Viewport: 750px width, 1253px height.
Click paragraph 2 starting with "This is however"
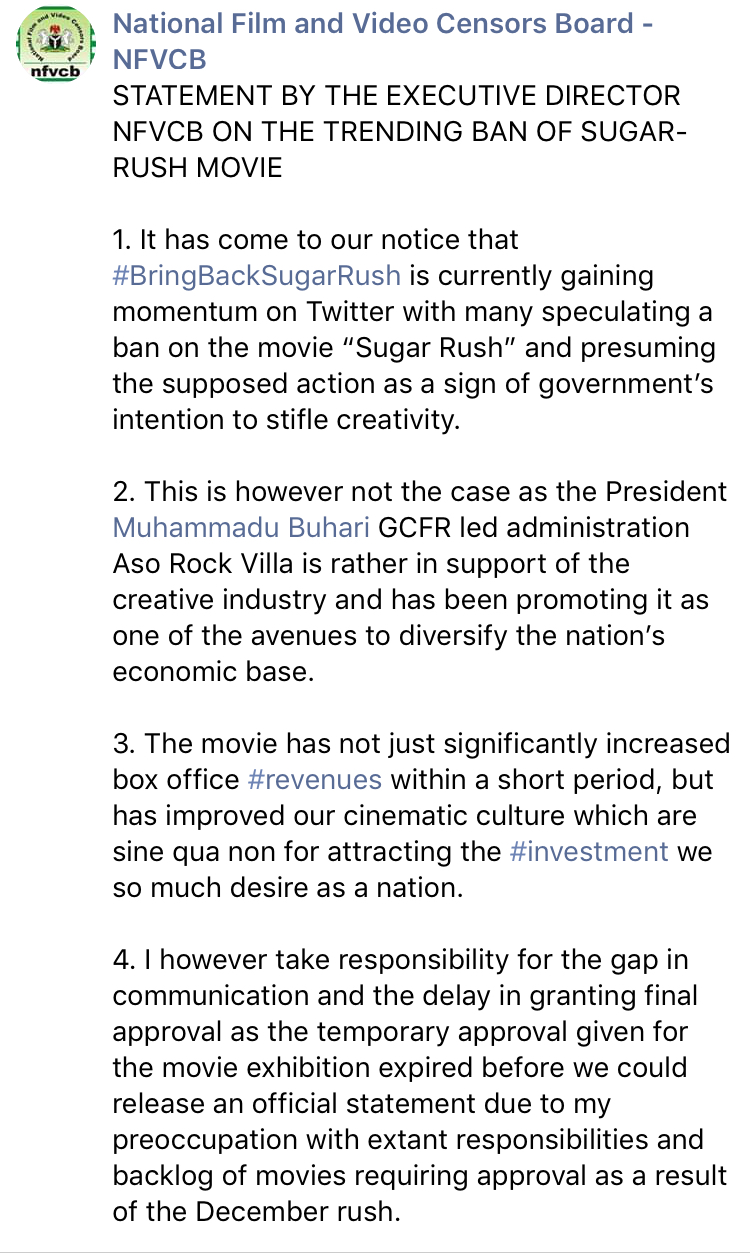click(x=419, y=581)
